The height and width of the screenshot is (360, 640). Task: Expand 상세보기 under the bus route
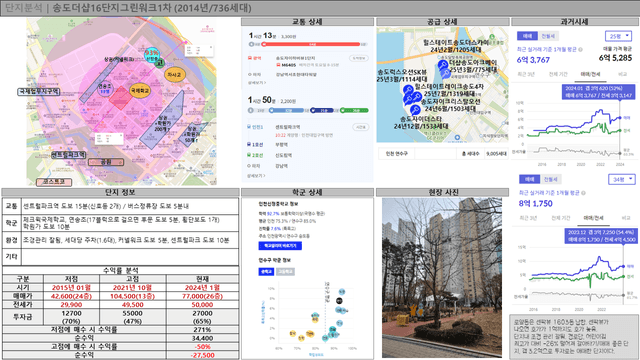pos(257,83)
